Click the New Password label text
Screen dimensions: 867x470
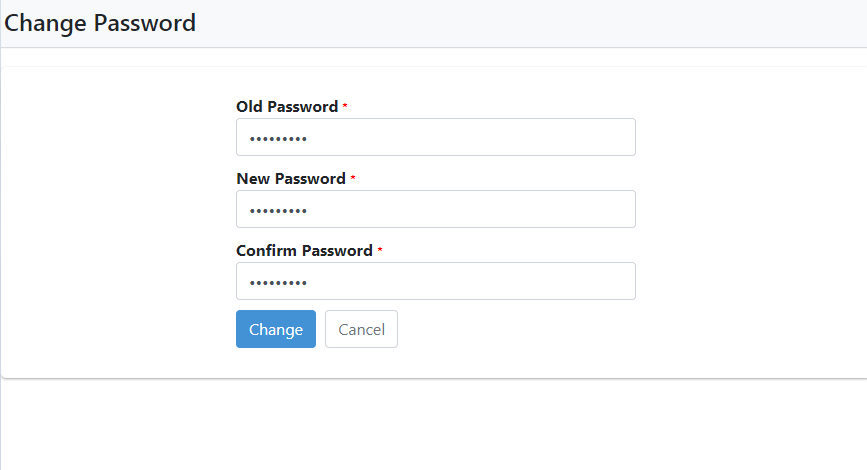point(291,179)
